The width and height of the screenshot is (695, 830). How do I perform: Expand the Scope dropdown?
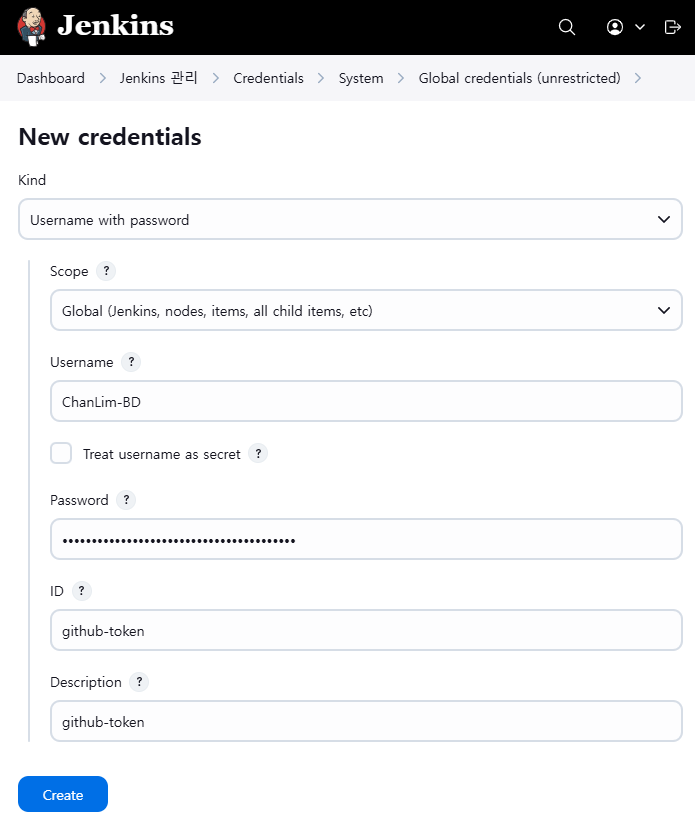pyautogui.click(x=366, y=311)
